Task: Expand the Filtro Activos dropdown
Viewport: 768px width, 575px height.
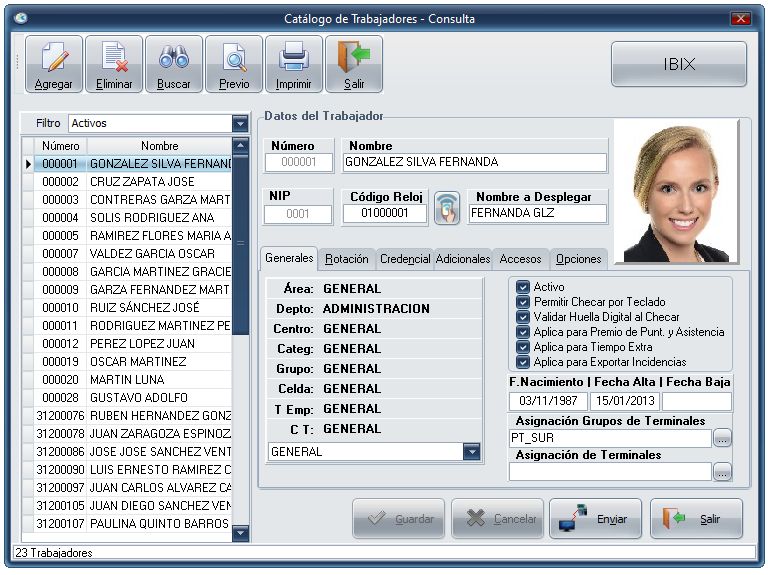Action: [240, 123]
